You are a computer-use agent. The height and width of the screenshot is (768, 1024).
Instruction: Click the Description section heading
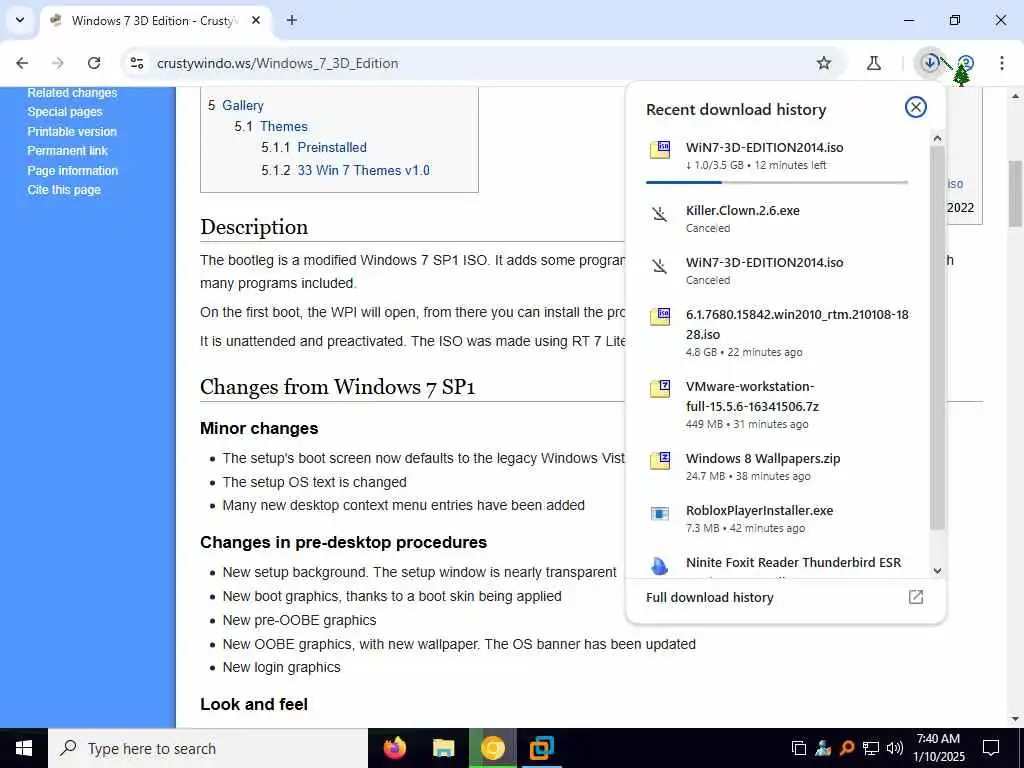(254, 227)
